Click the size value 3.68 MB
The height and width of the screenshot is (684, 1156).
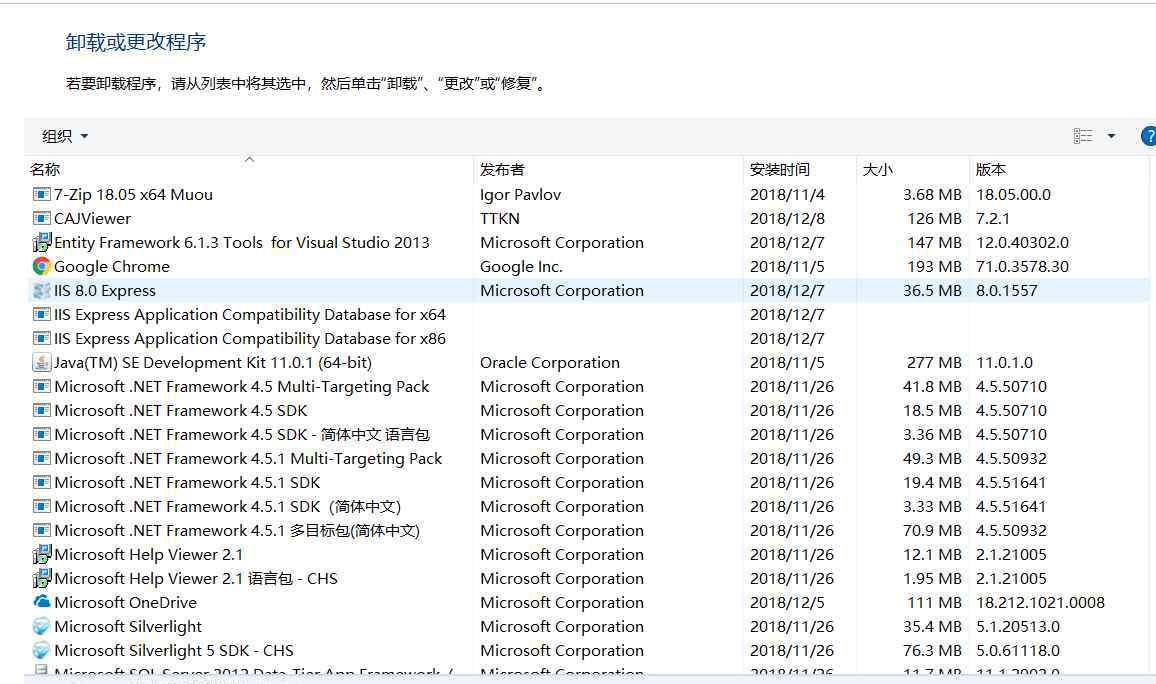pyautogui.click(x=933, y=195)
